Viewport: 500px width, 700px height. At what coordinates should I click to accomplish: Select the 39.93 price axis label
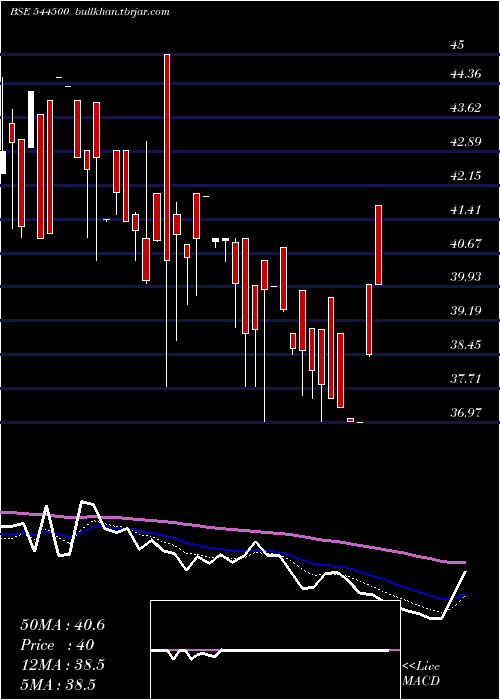[x=466, y=276]
